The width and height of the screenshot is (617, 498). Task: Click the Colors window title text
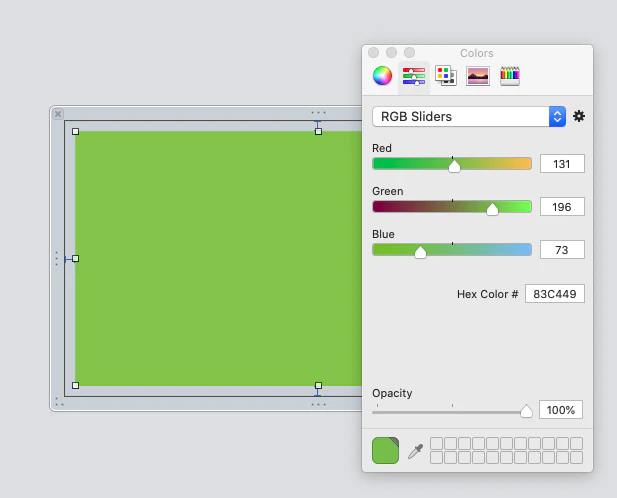point(477,53)
